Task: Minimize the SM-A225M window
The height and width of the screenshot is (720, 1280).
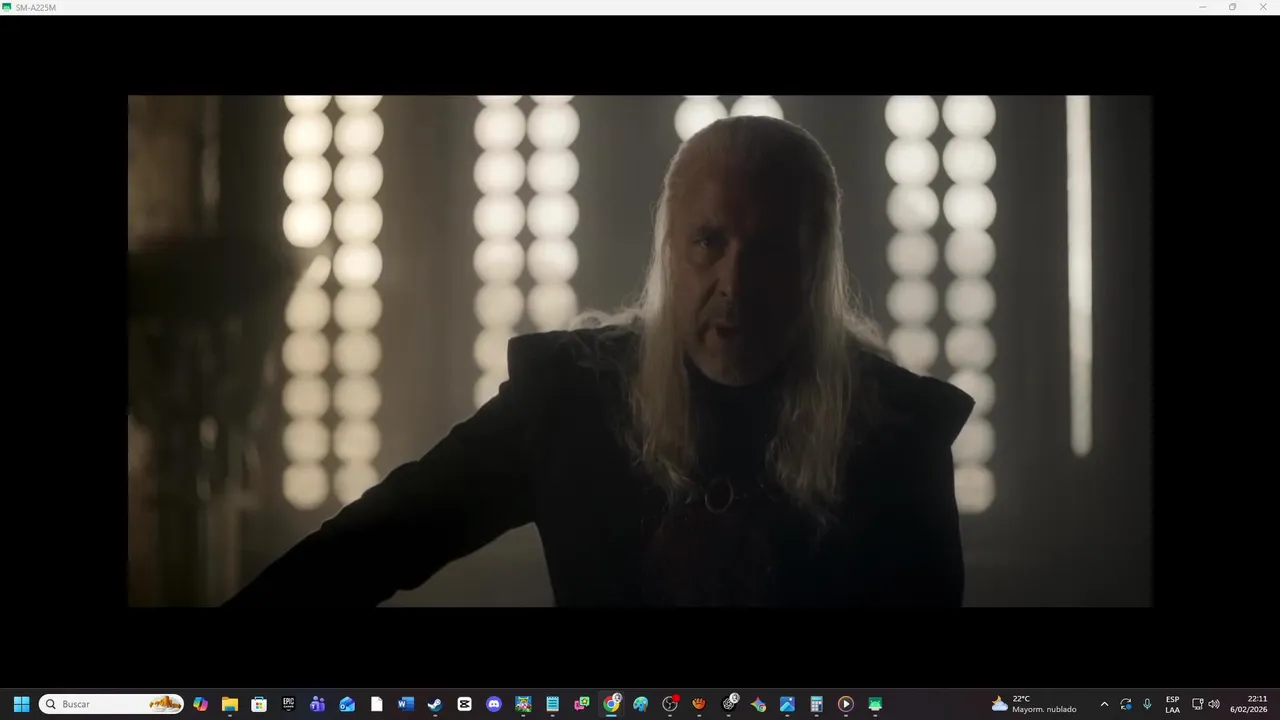Action: [1203, 7]
